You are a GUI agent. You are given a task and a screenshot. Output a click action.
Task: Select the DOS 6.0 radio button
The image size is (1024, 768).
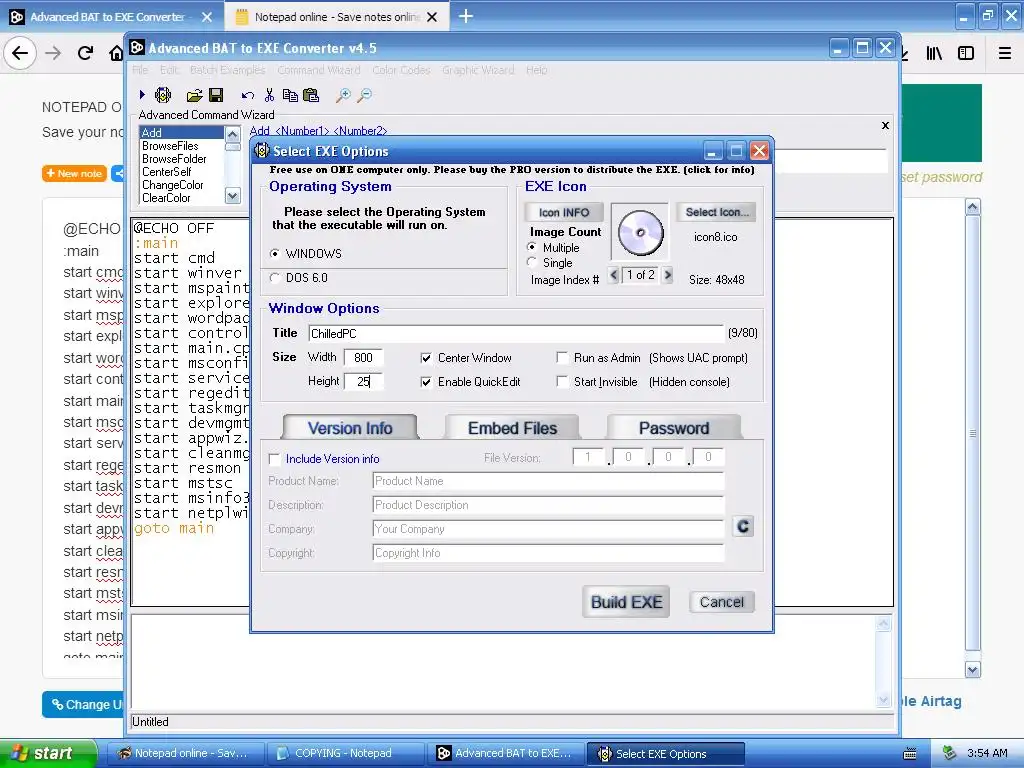tap(275, 278)
